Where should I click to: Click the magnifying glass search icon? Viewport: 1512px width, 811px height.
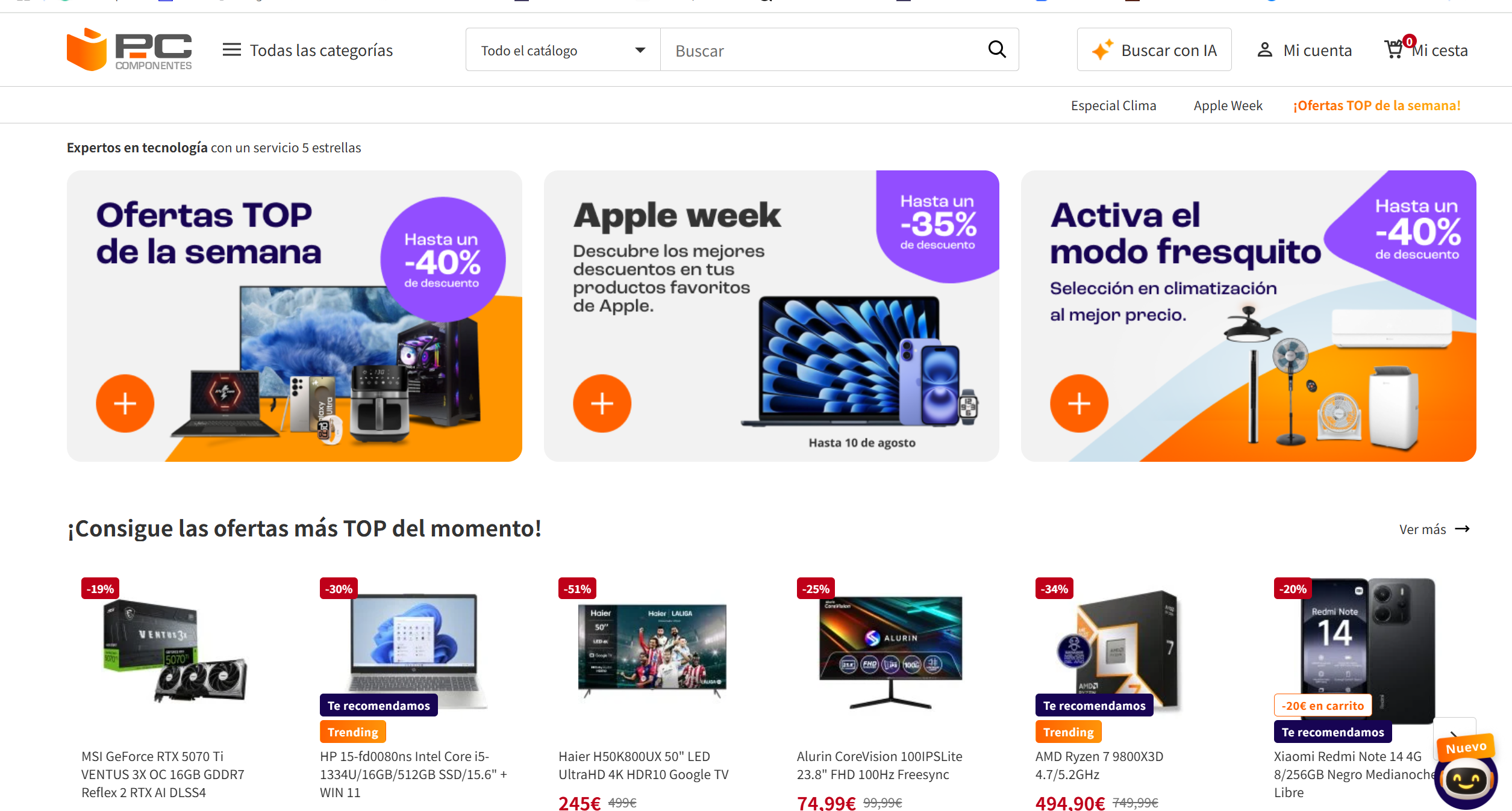click(997, 49)
